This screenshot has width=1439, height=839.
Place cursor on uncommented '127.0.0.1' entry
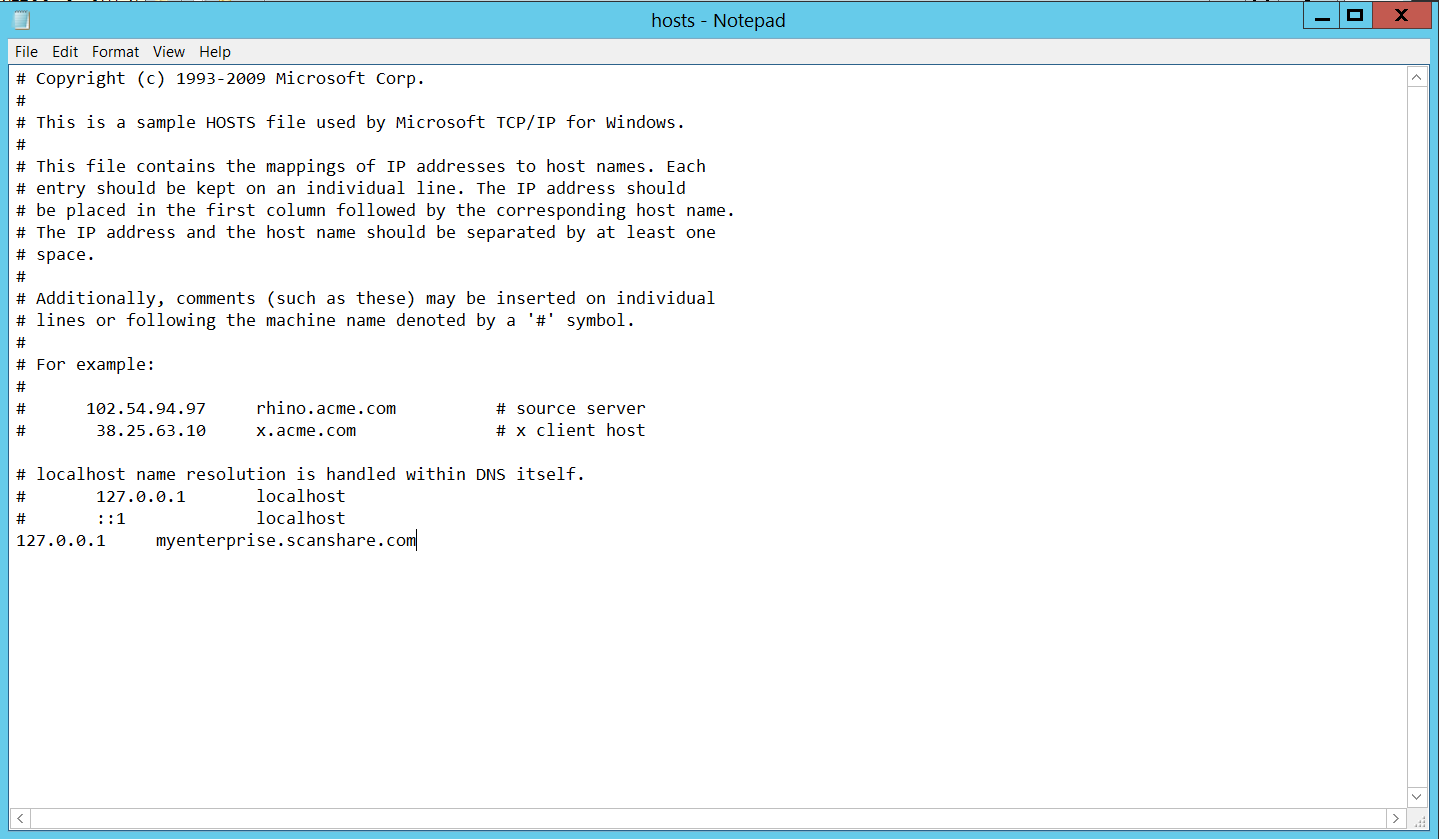pyautogui.click(x=61, y=541)
